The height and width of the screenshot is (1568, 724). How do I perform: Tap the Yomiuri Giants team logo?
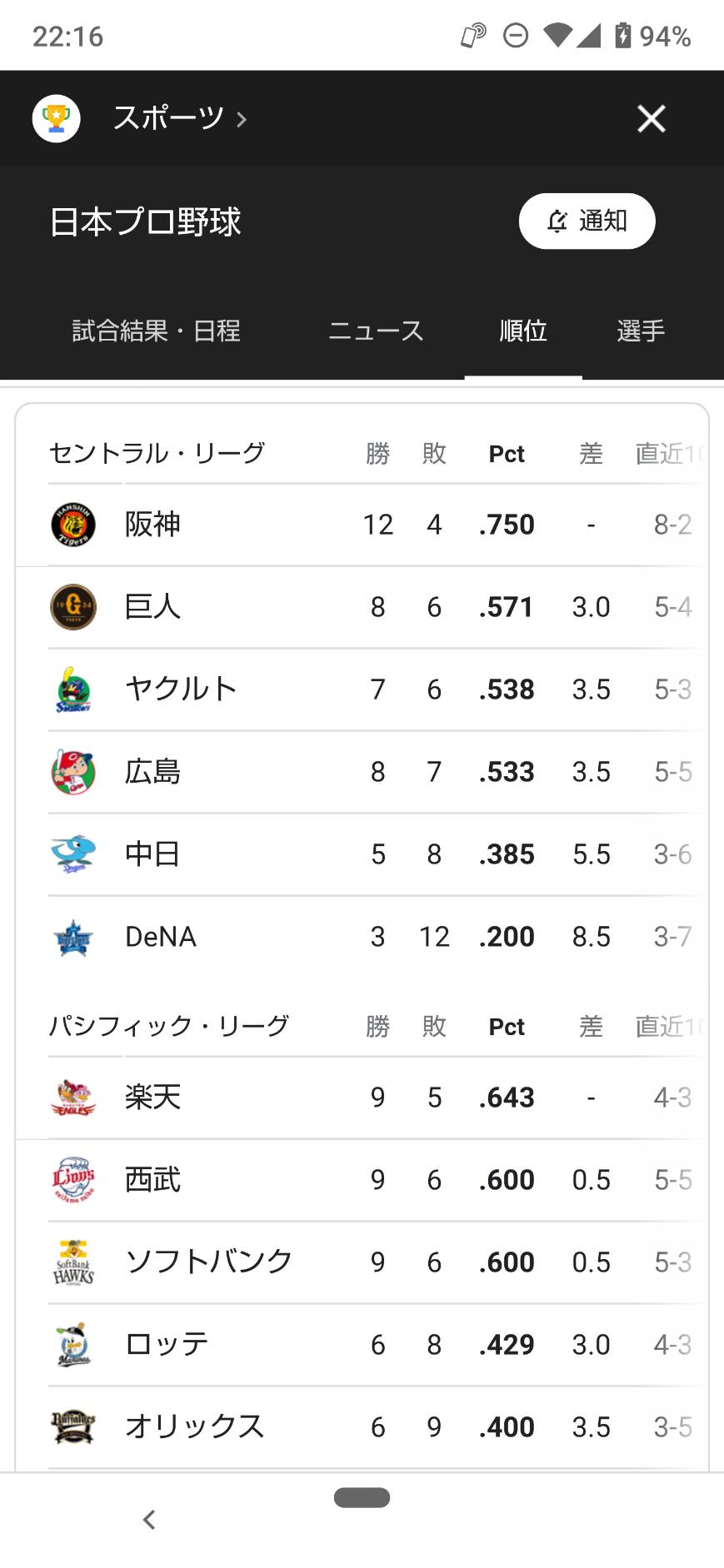pos(73,607)
